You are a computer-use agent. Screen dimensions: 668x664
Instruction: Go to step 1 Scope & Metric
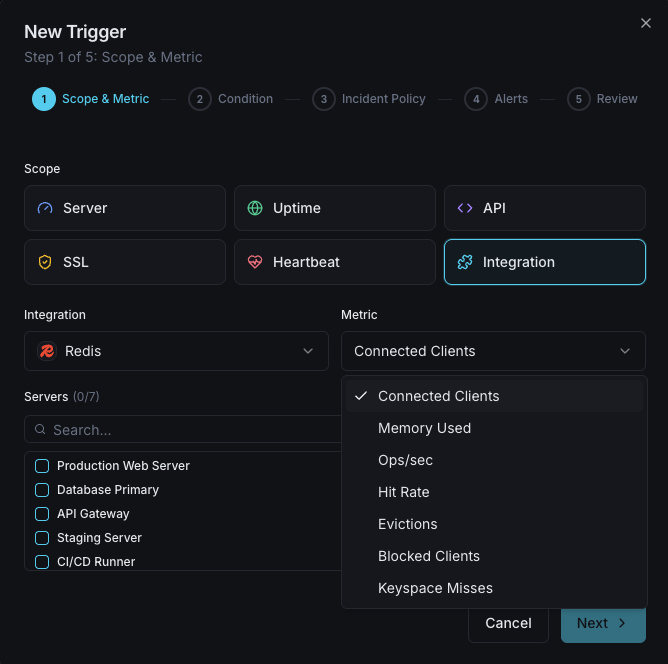tap(91, 99)
